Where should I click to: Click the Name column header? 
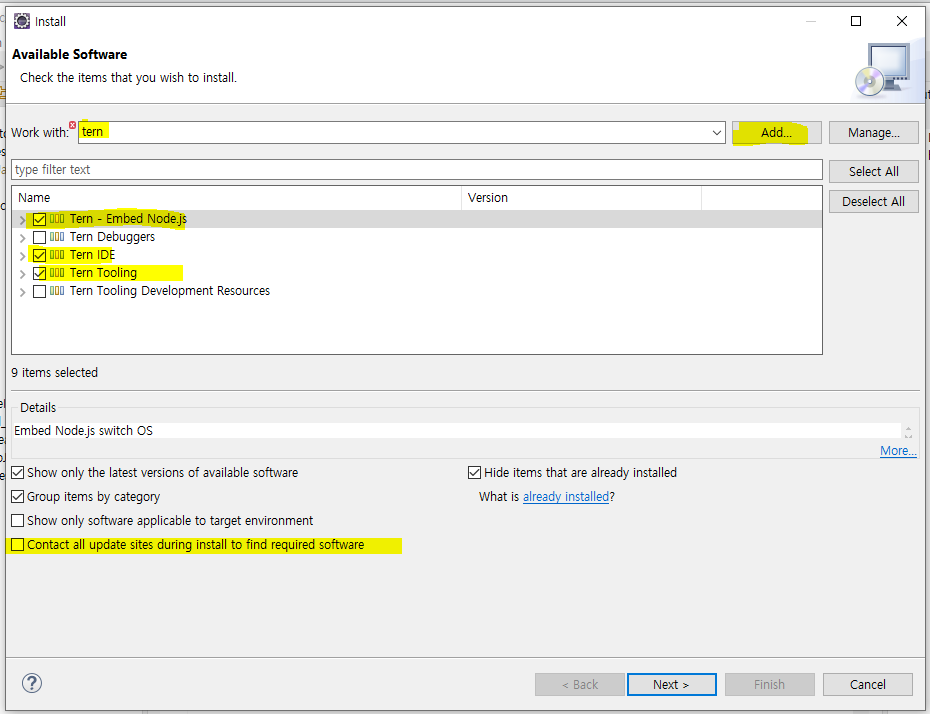pyautogui.click(x=237, y=197)
